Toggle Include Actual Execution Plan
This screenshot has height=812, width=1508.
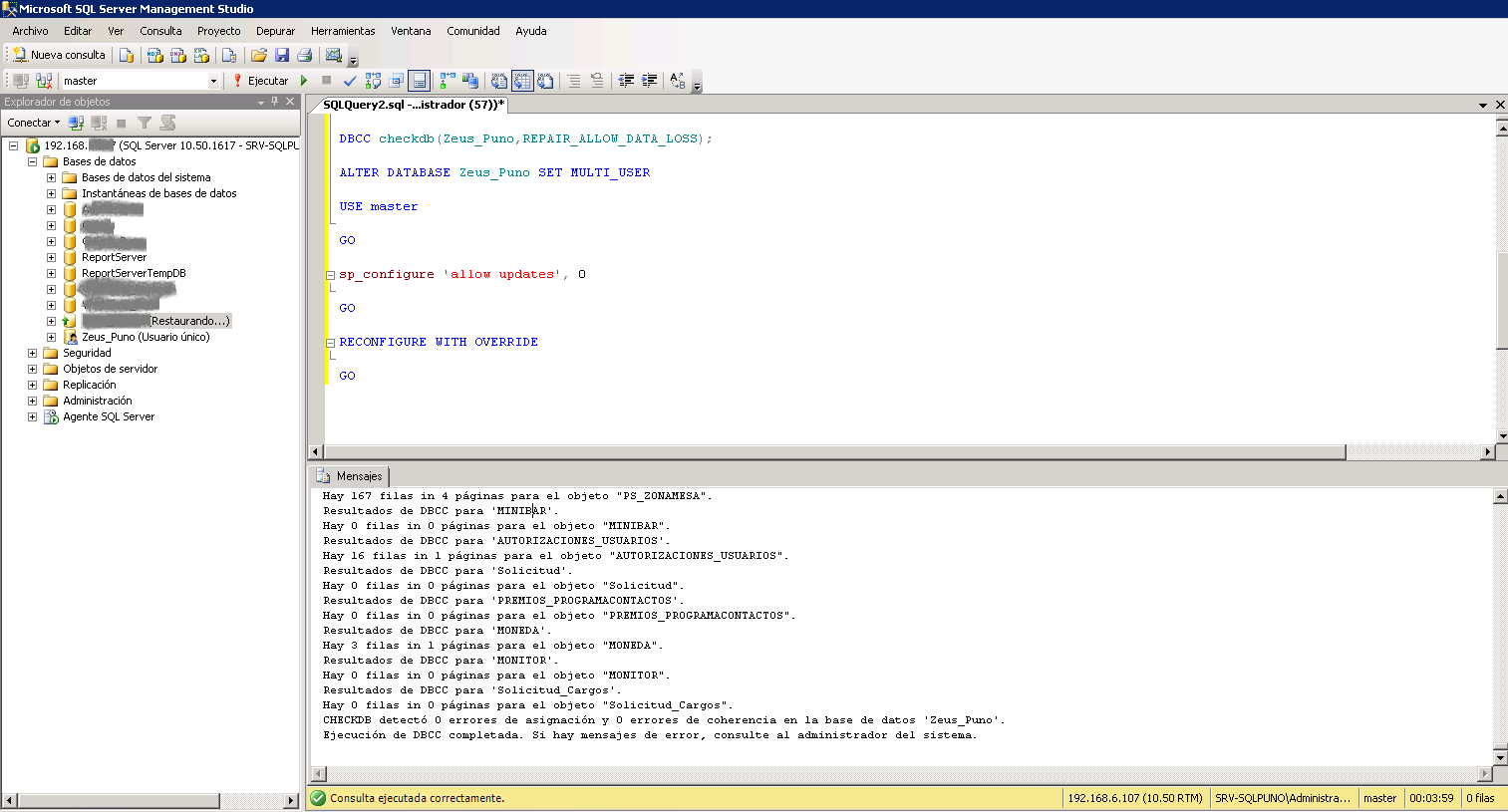pos(448,81)
